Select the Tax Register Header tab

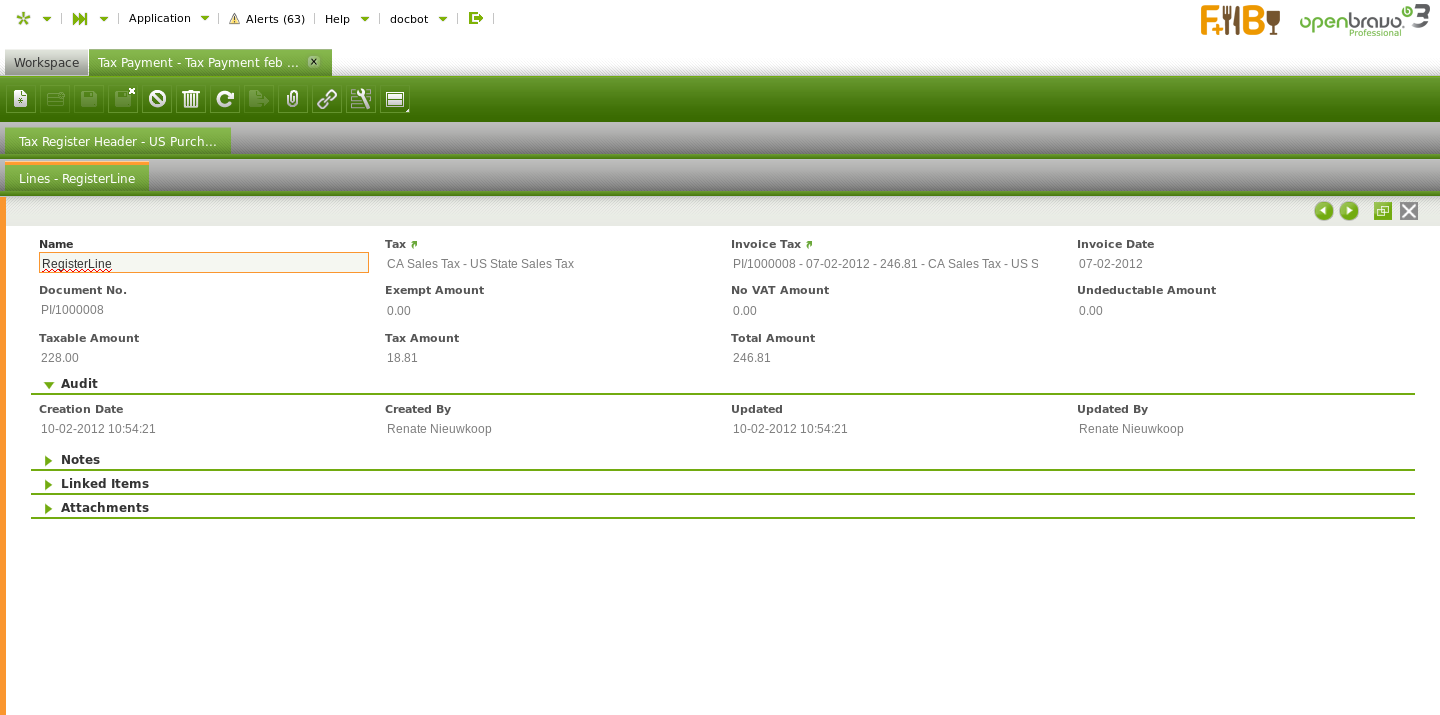click(x=118, y=142)
